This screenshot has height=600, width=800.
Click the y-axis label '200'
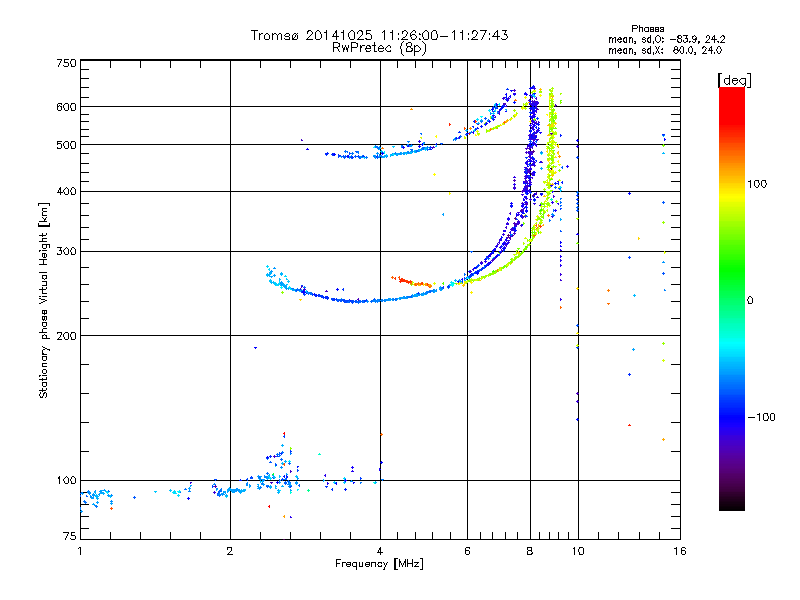coord(66,336)
